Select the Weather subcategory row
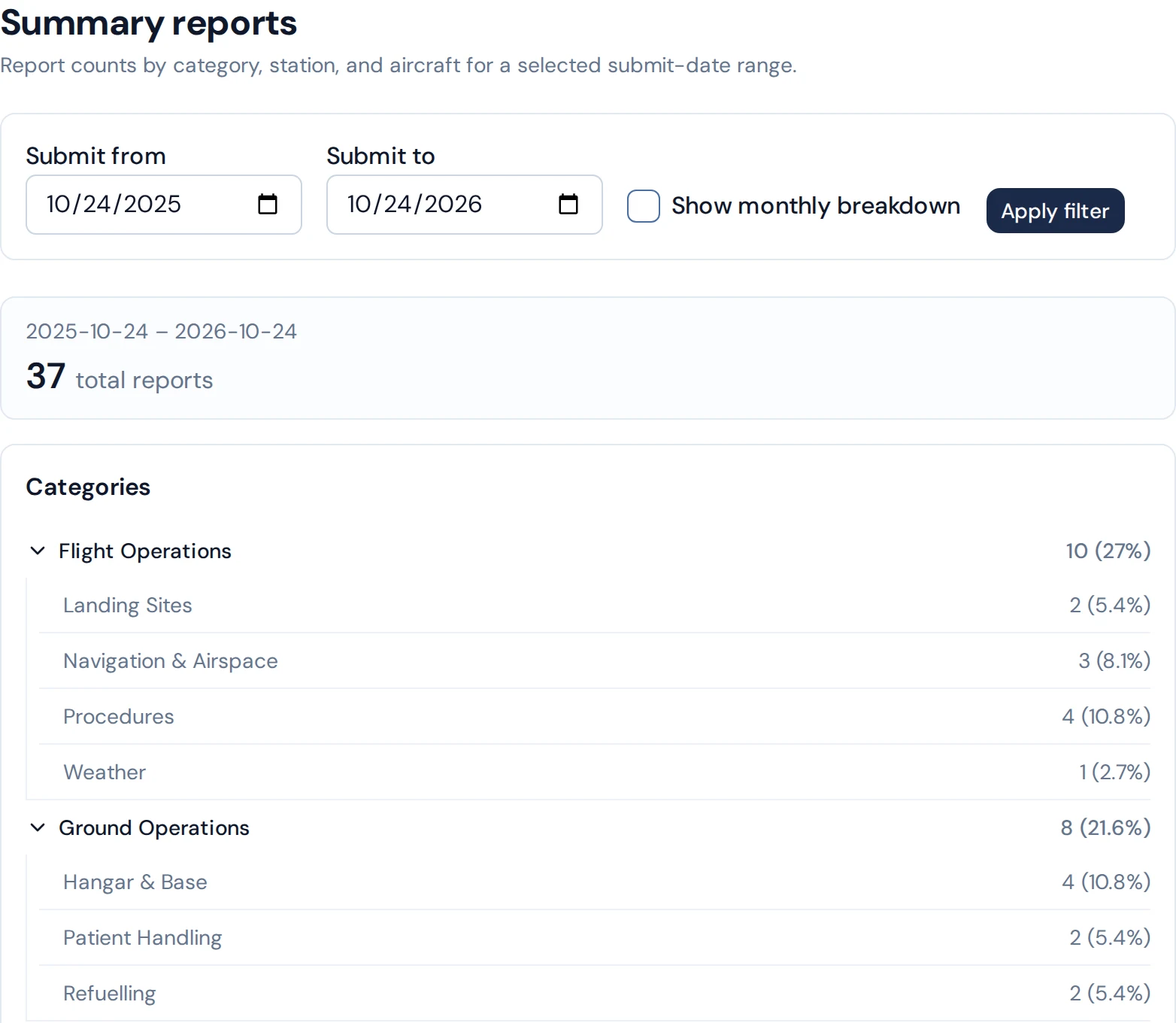The height and width of the screenshot is (1023, 1176). pos(595,773)
